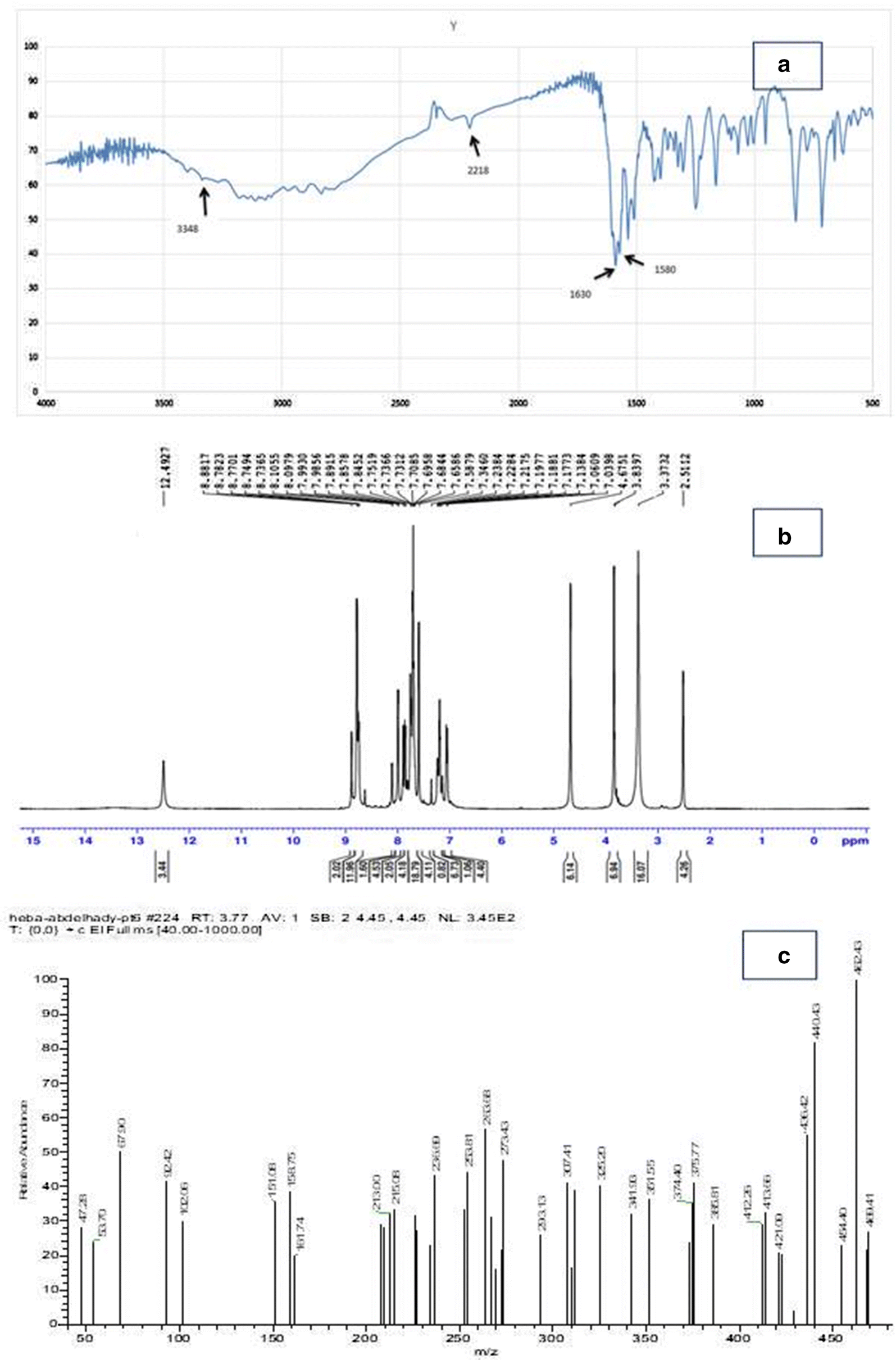Click the 2 tick on the NMR ppm axis
Screen dimensions: 896x1360
point(710,840)
